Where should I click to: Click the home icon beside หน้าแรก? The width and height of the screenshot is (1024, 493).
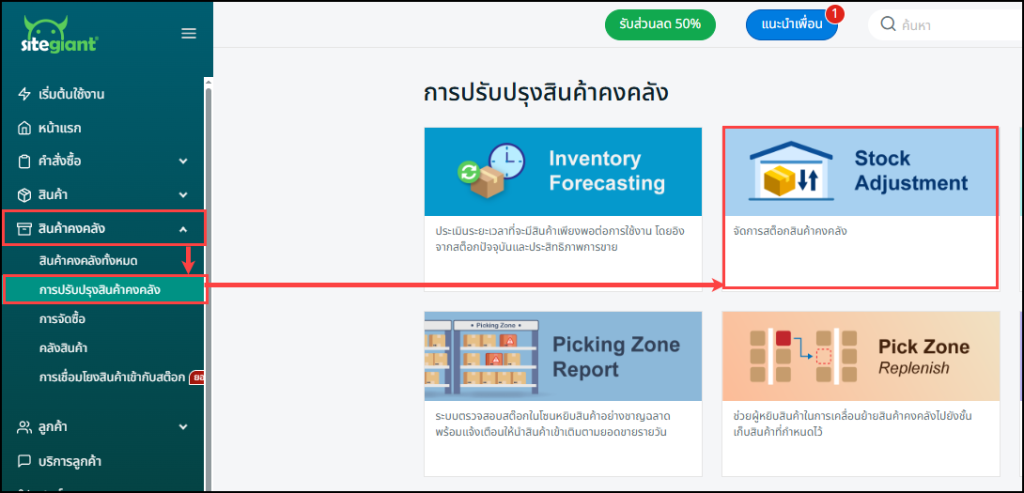[25, 128]
